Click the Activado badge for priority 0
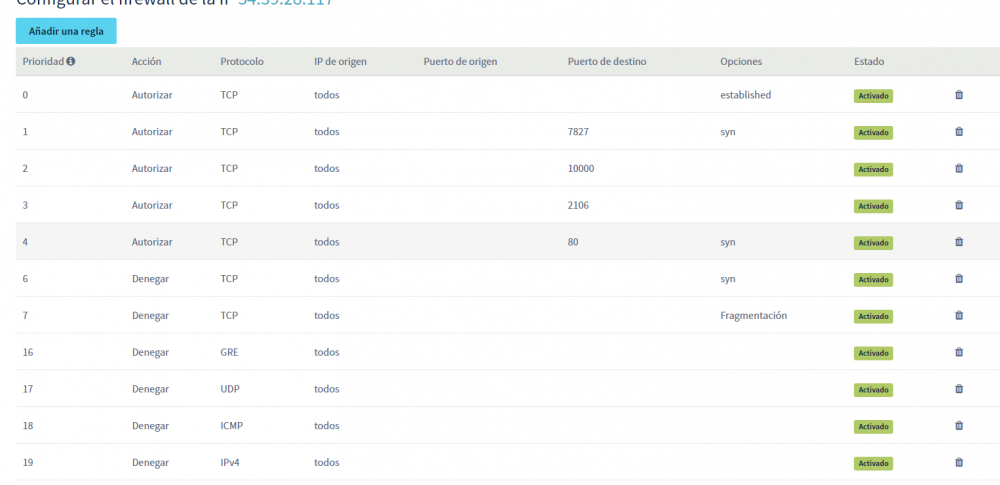The width and height of the screenshot is (1000, 485). (873, 96)
